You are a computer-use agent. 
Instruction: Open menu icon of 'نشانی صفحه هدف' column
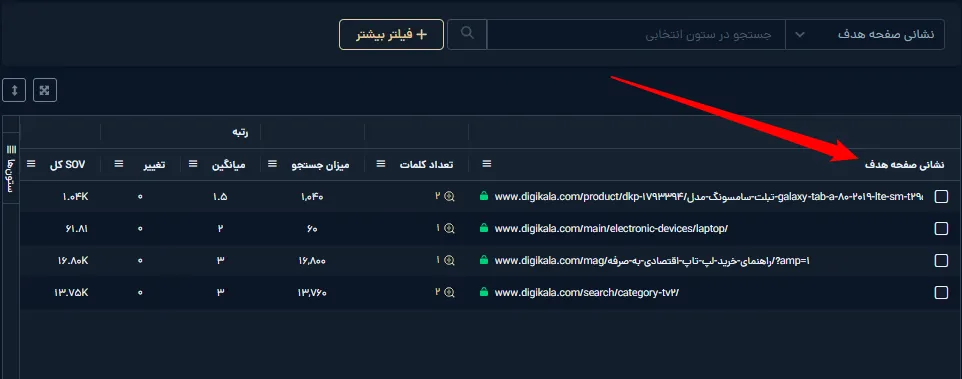(x=487, y=164)
